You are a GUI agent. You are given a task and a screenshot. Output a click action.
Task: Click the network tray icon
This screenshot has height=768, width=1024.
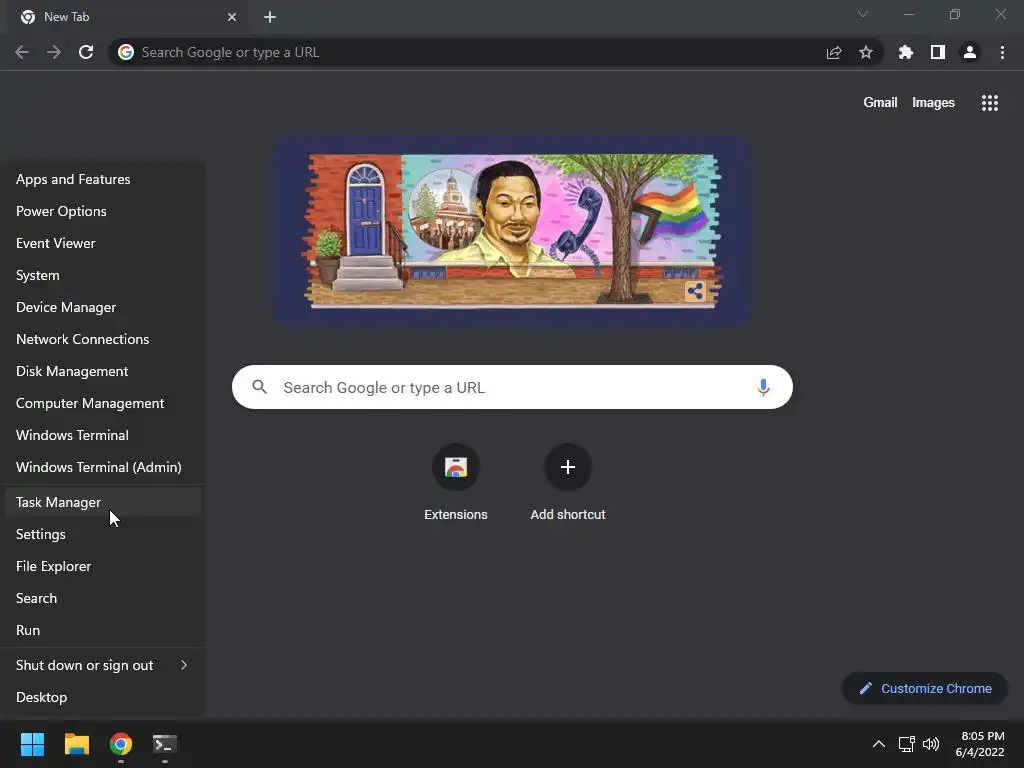(906, 744)
